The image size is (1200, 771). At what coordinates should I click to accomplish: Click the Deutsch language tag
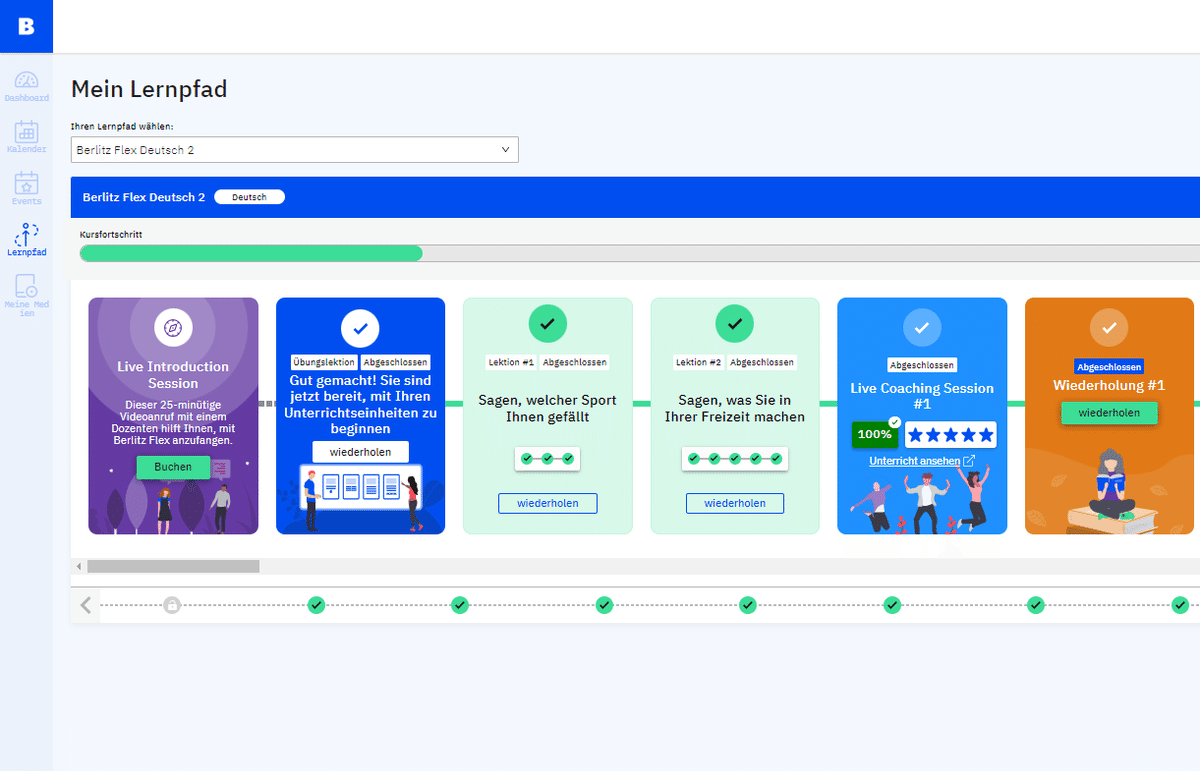coord(249,197)
